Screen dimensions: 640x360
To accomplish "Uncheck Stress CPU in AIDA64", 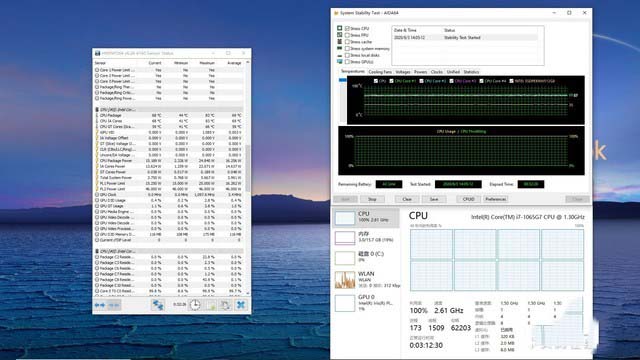I will click(x=347, y=29).
